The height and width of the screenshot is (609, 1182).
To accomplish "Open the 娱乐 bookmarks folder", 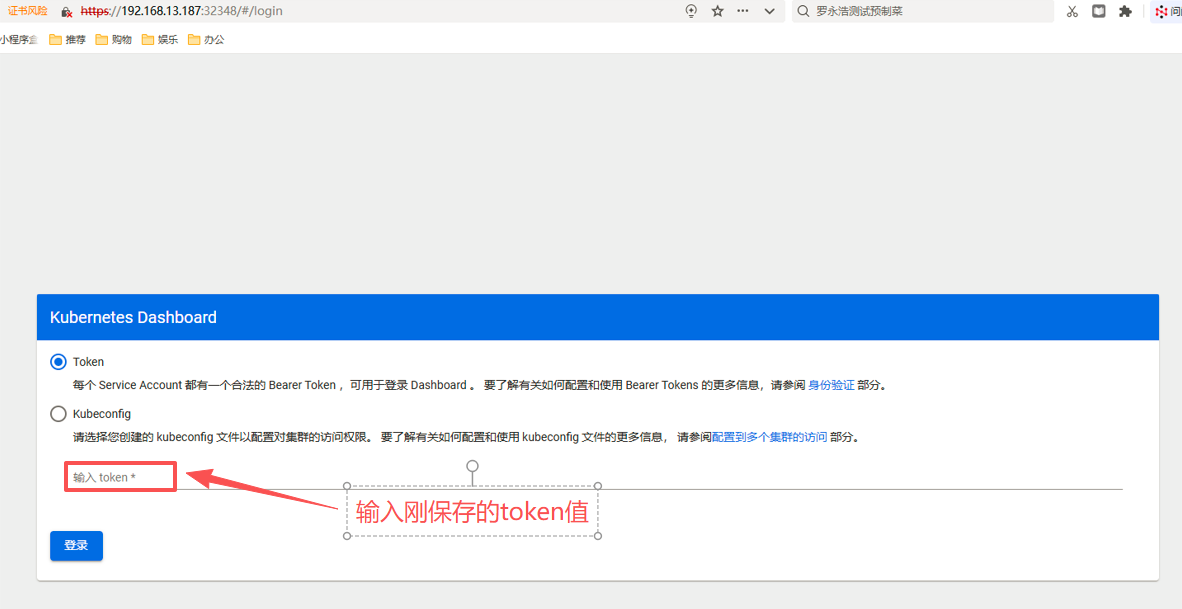I will 160,39.
